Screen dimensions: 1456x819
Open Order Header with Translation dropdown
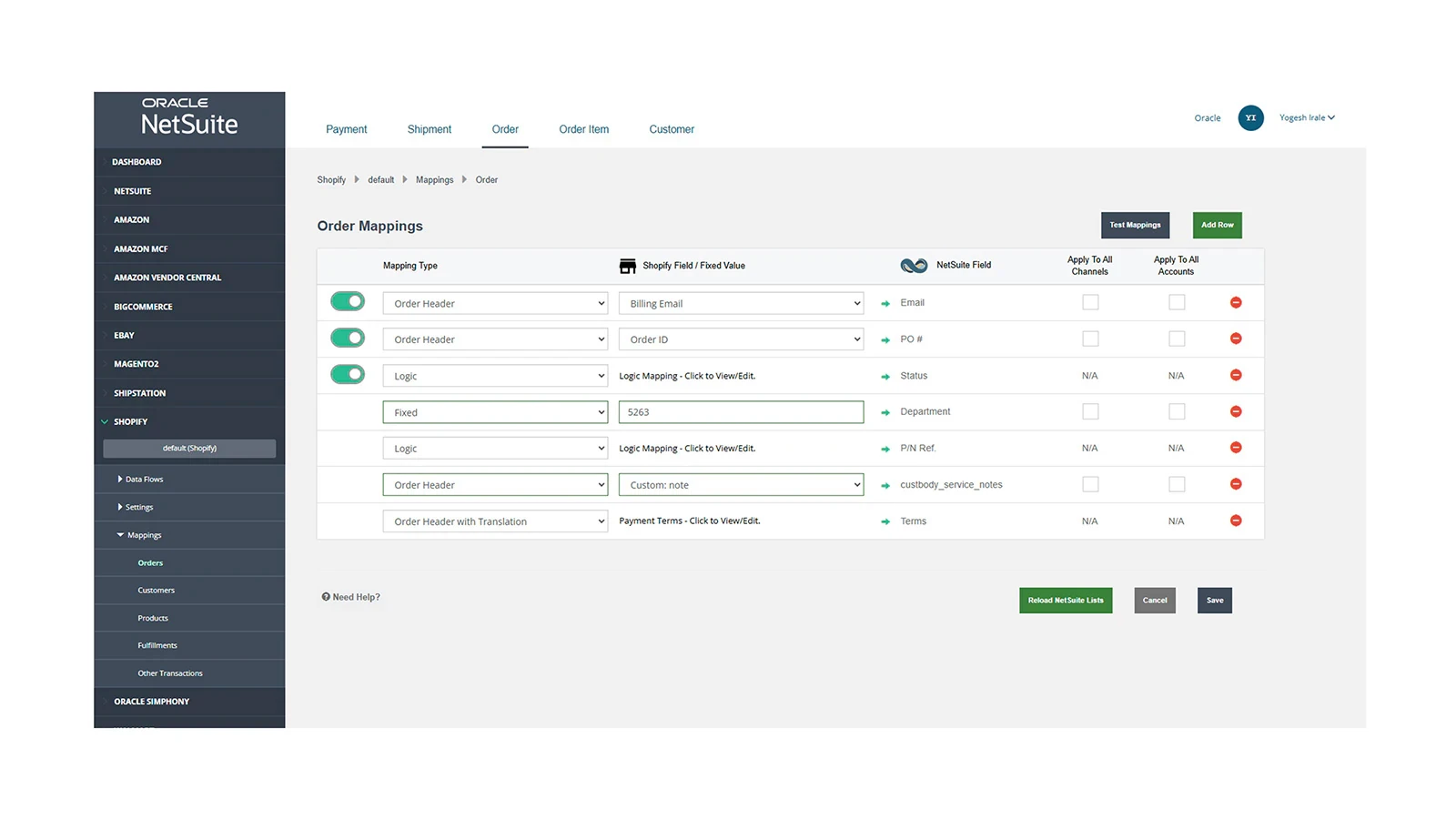point(495,521)
